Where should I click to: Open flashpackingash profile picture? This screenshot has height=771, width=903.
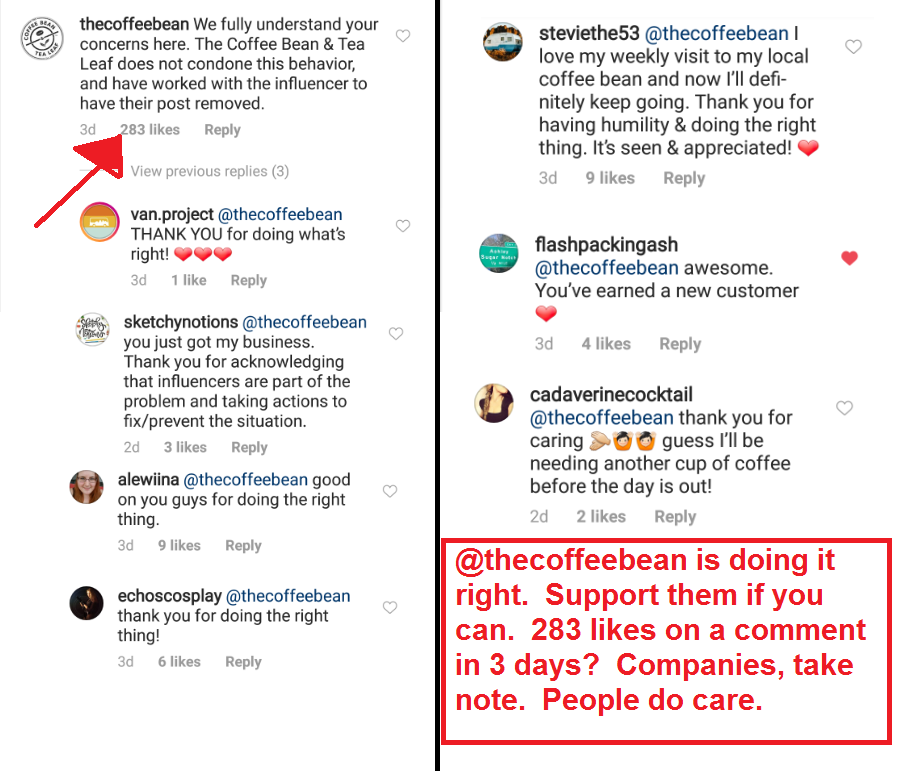tap(499, 253)
